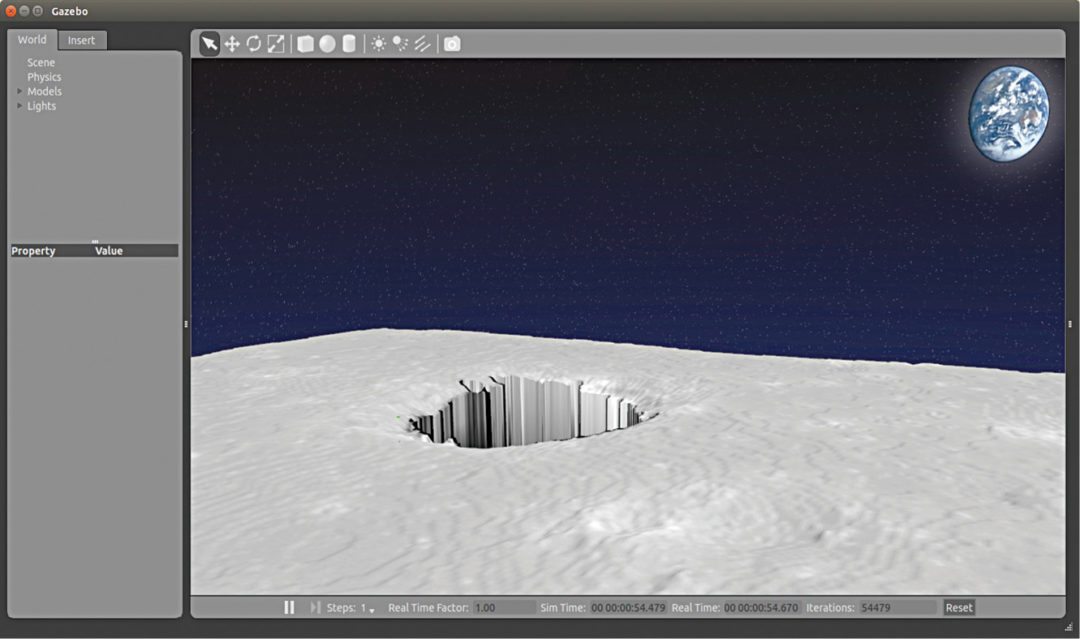1080x639 pixels.
Task: Step the simulation forward once
Action: pyautogui.click(x=315, y=607)
